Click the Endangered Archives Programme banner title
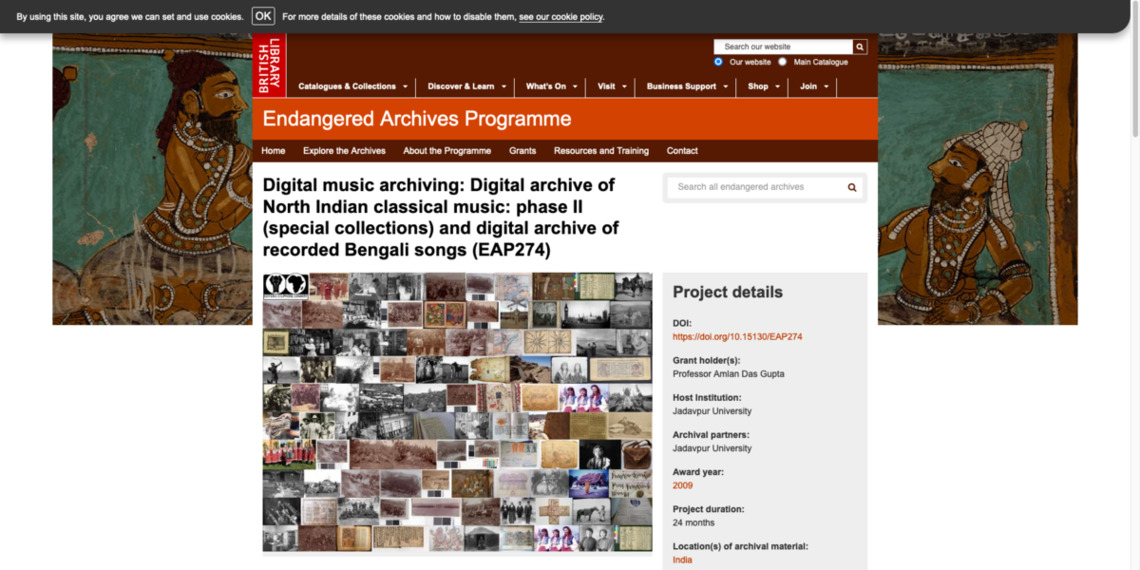This screenshot has height=570, width=1140. 417,119
